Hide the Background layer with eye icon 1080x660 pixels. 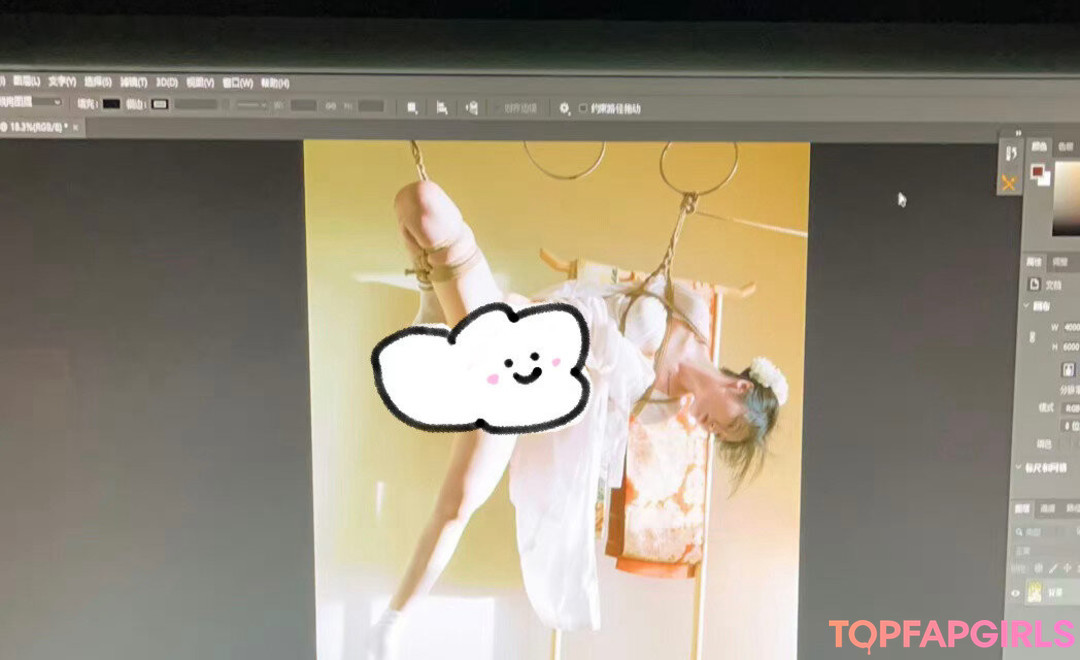tap(1016, 593)
